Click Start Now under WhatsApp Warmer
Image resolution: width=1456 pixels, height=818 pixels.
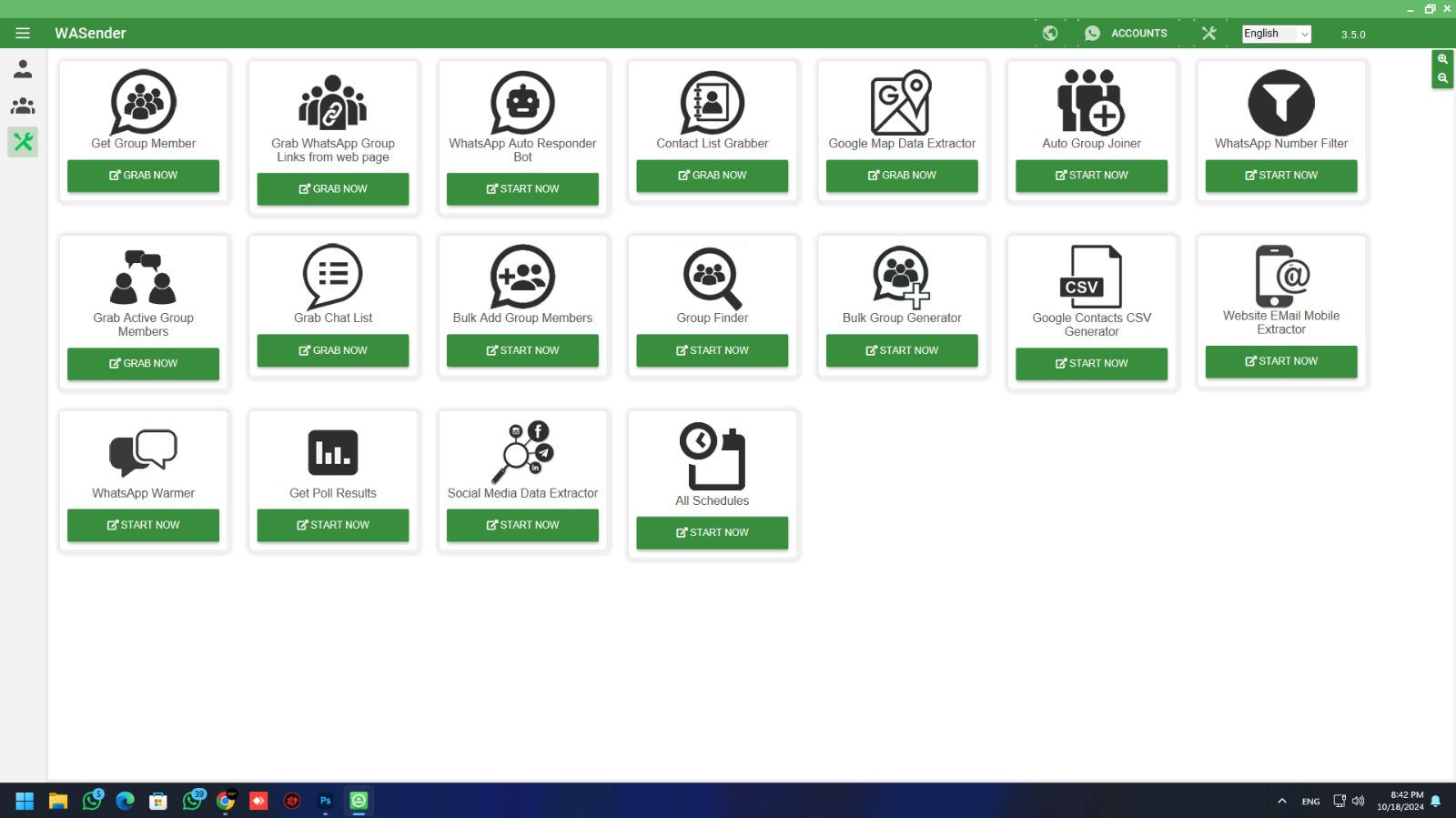pos(144,525)
